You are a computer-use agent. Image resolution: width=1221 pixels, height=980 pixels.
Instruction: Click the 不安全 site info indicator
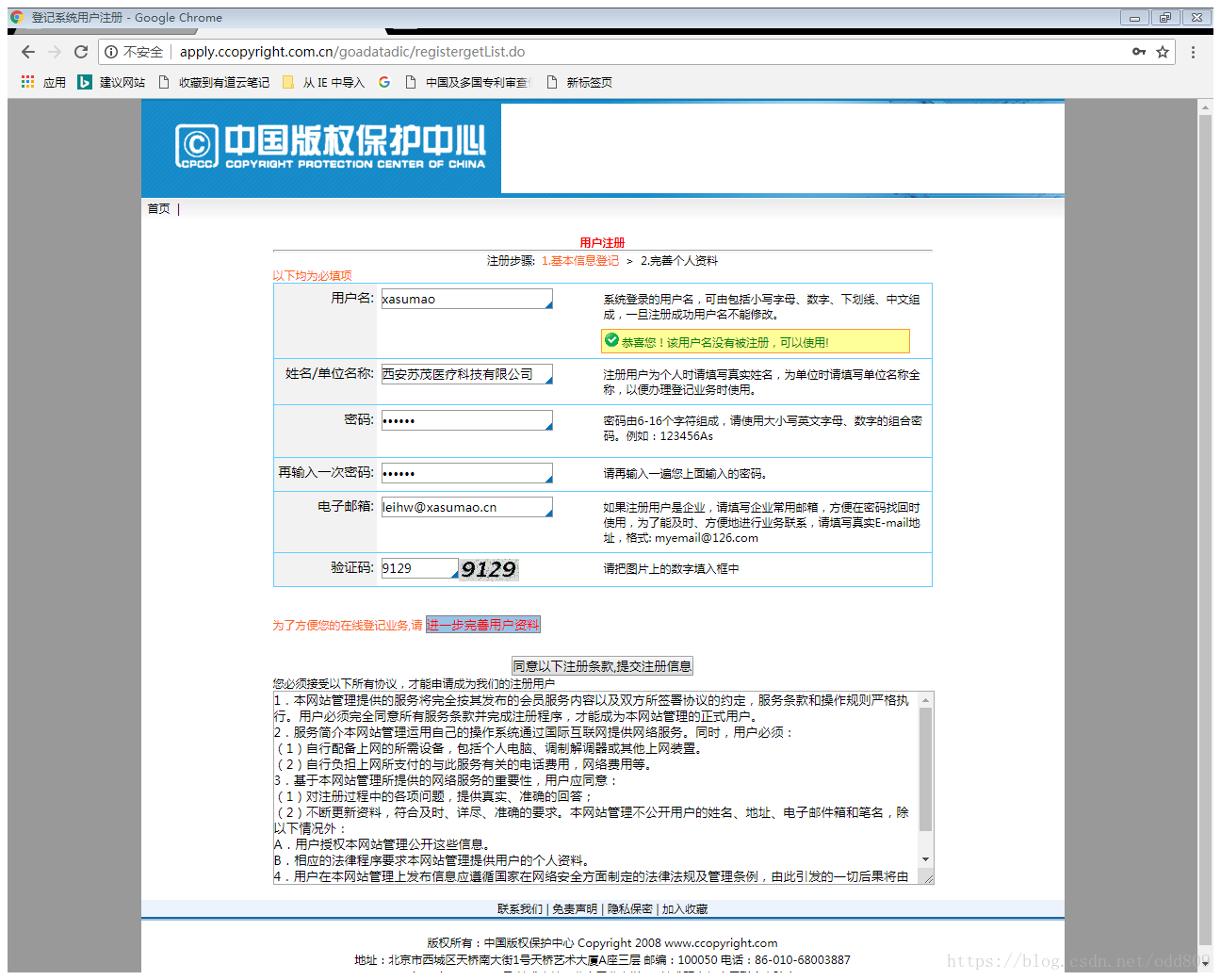[134, 52]
